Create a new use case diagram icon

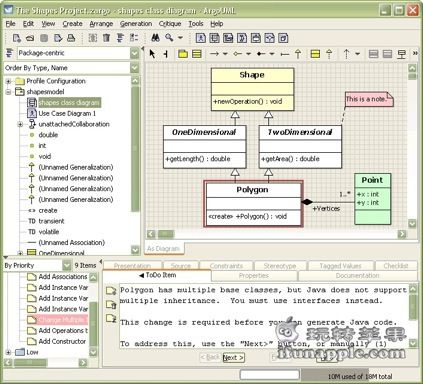point(201,38)
